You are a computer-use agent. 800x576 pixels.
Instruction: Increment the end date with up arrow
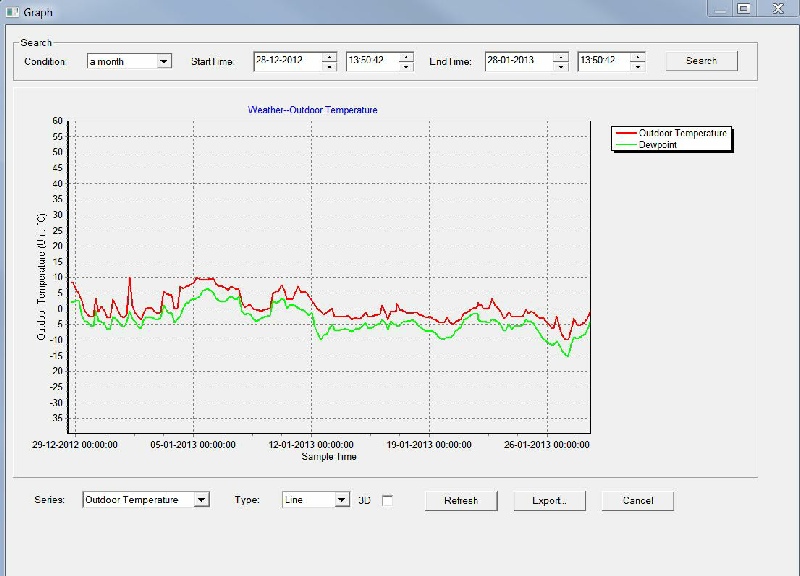[560, 56]
